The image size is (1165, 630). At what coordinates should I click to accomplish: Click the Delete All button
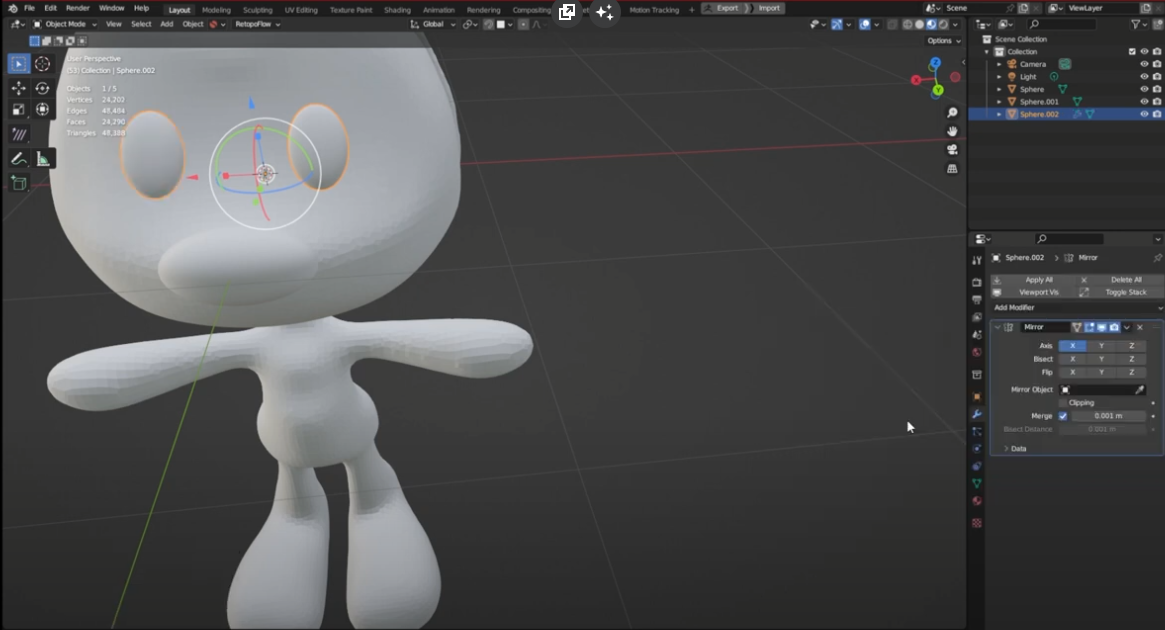coord(1125,280)
